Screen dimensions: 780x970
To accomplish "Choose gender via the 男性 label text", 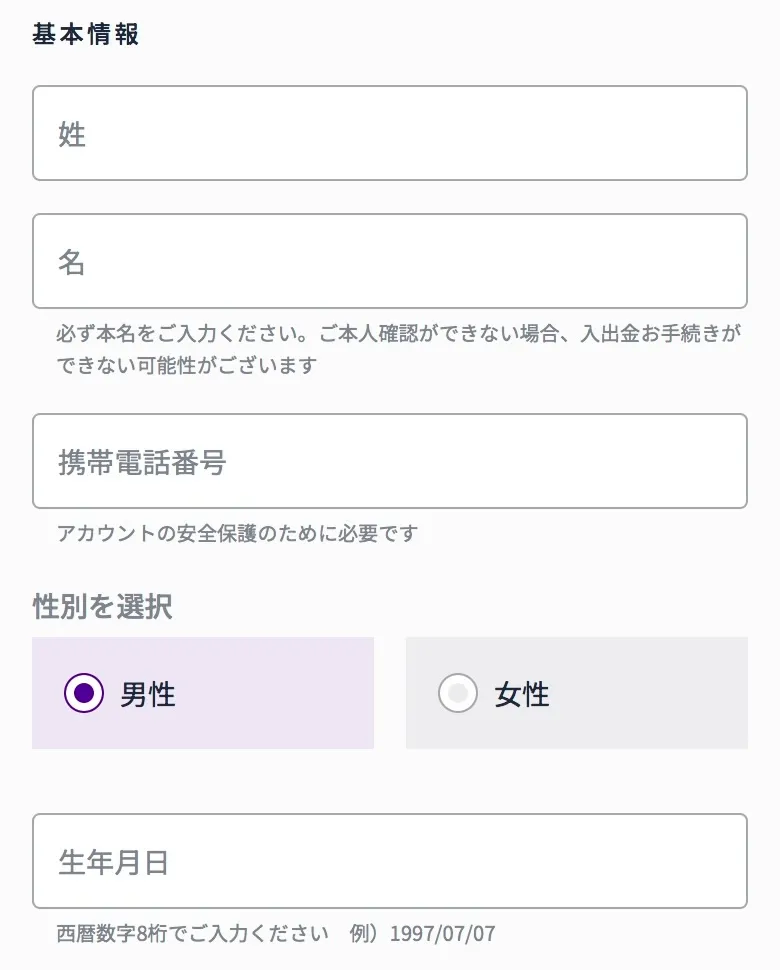I will (148, 694).
